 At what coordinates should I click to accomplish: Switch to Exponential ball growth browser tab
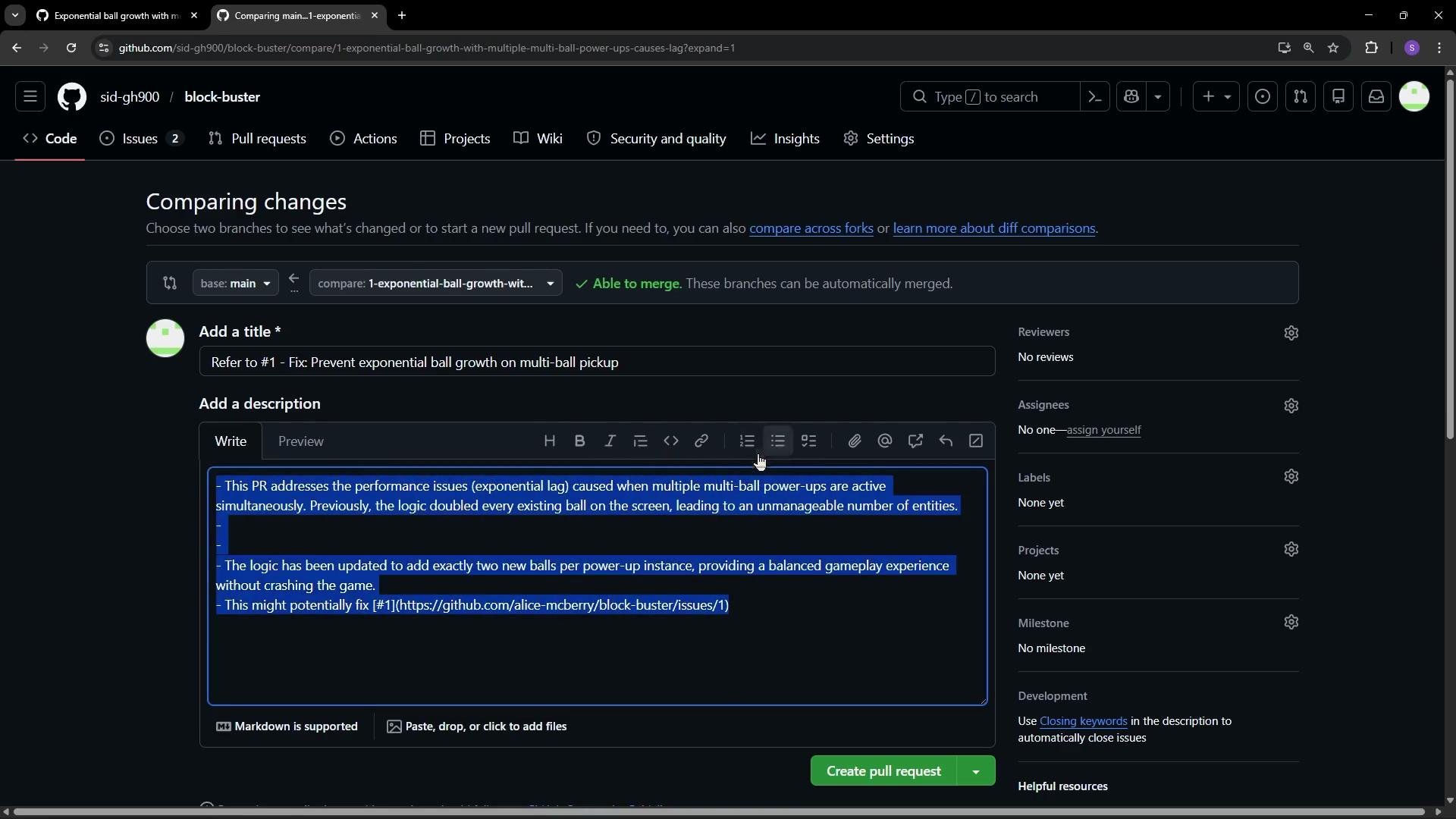(117, 15)
